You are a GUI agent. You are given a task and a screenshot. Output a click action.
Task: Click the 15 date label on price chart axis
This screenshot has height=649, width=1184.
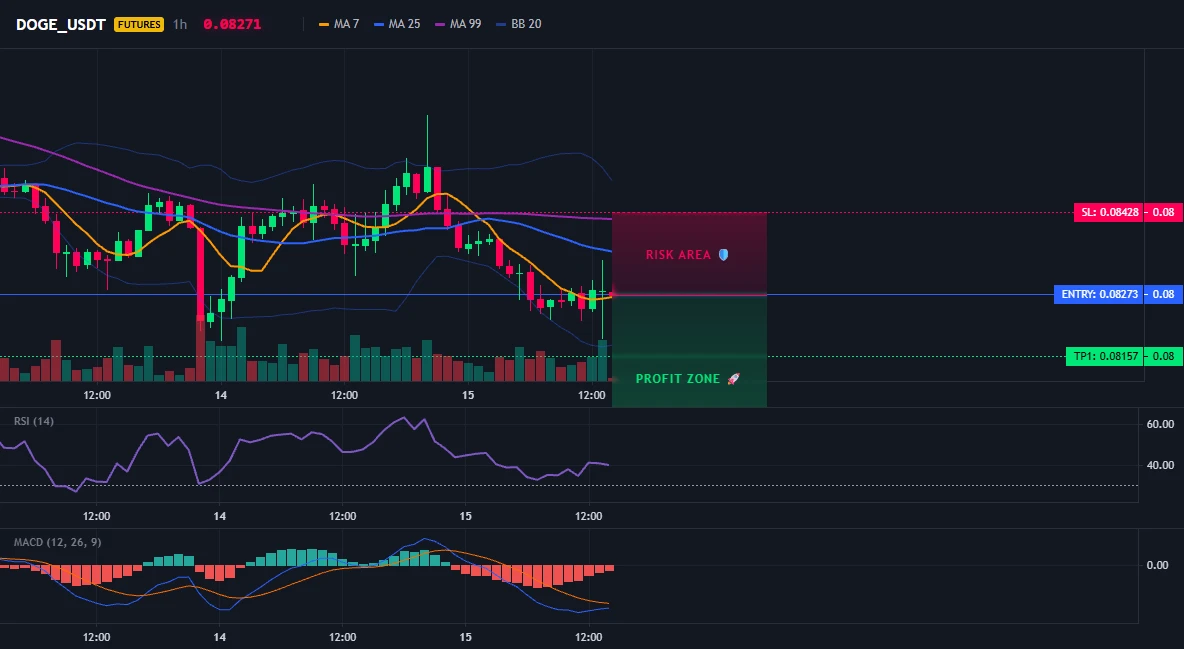467,395
